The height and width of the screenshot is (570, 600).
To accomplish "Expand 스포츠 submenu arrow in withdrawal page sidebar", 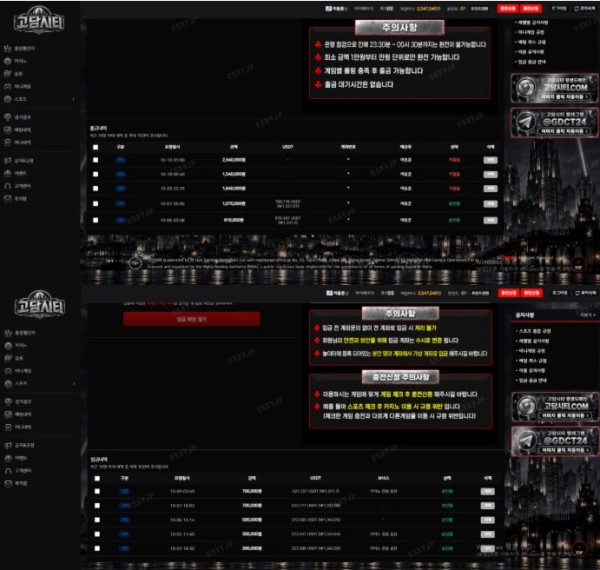I will tap(73, 99).
